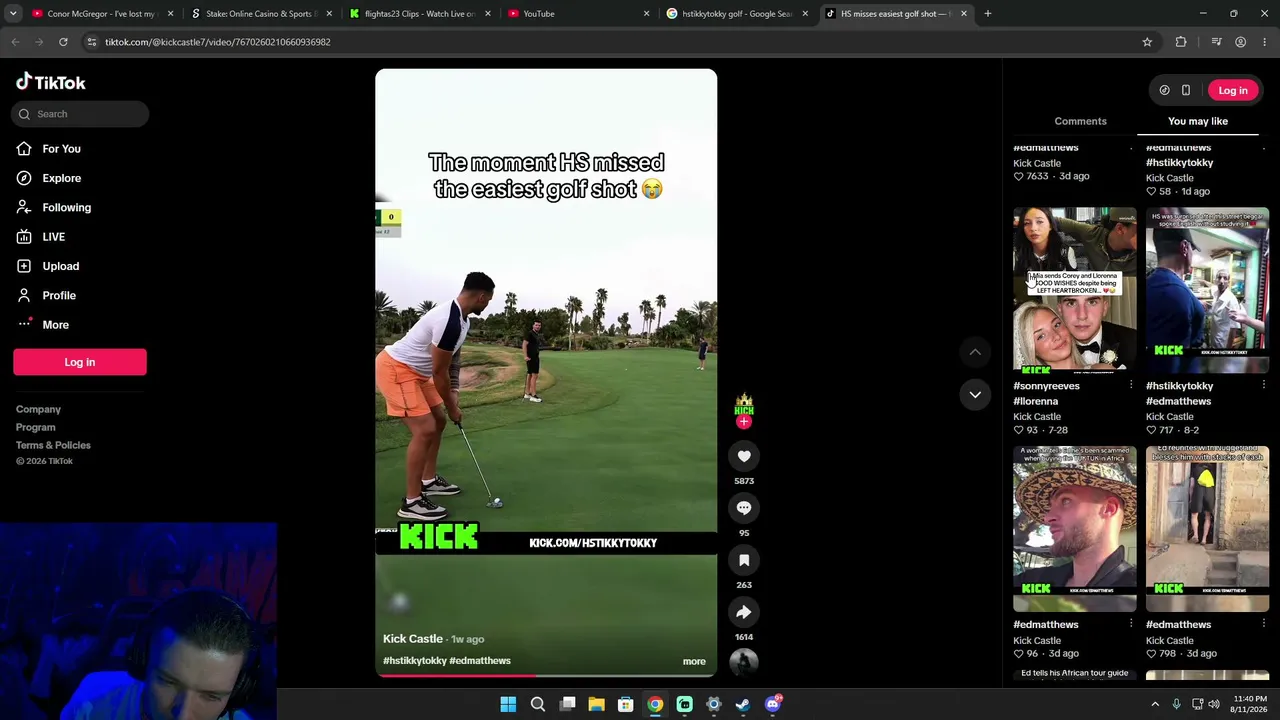Open the #edmatthews hashtag under the video

click(480, 661)
